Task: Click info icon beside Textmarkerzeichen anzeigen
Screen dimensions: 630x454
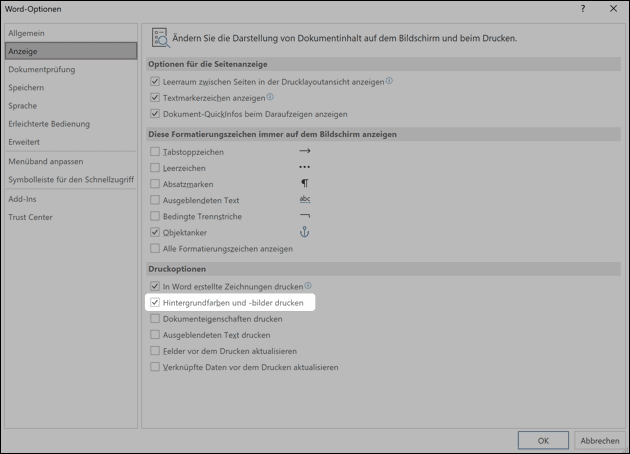Action: [270, 97]
